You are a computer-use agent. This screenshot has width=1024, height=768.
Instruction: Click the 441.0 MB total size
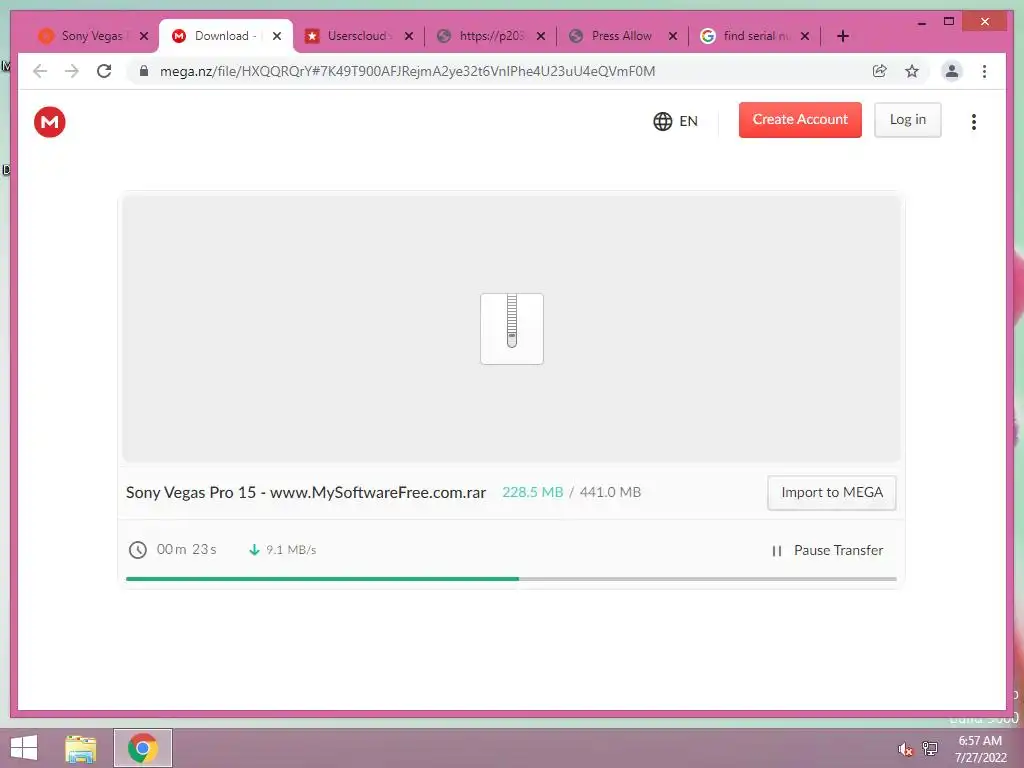coord(610,492)
